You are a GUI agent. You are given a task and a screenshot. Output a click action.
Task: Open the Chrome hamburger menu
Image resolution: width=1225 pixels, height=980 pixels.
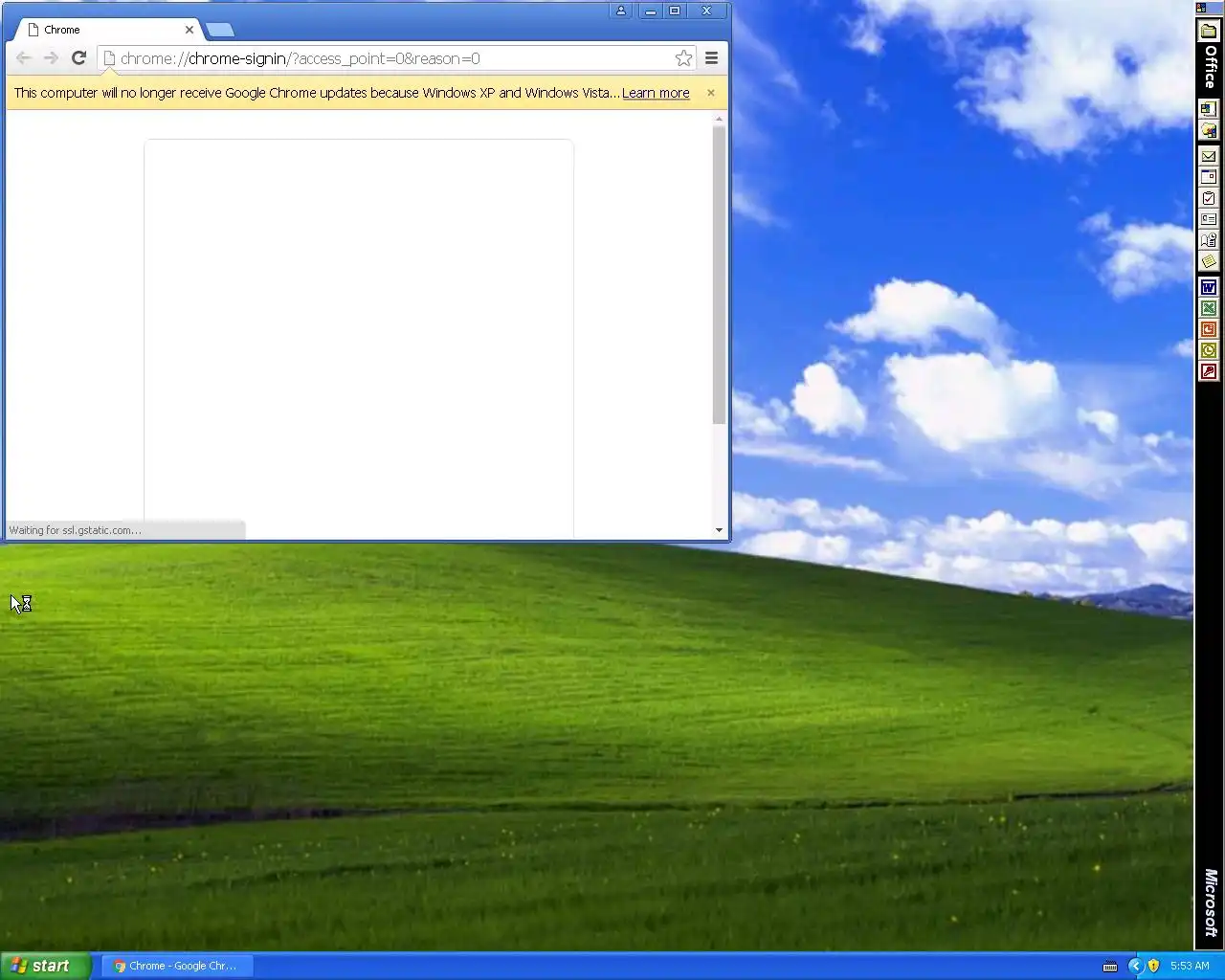[x=711, y=58]
